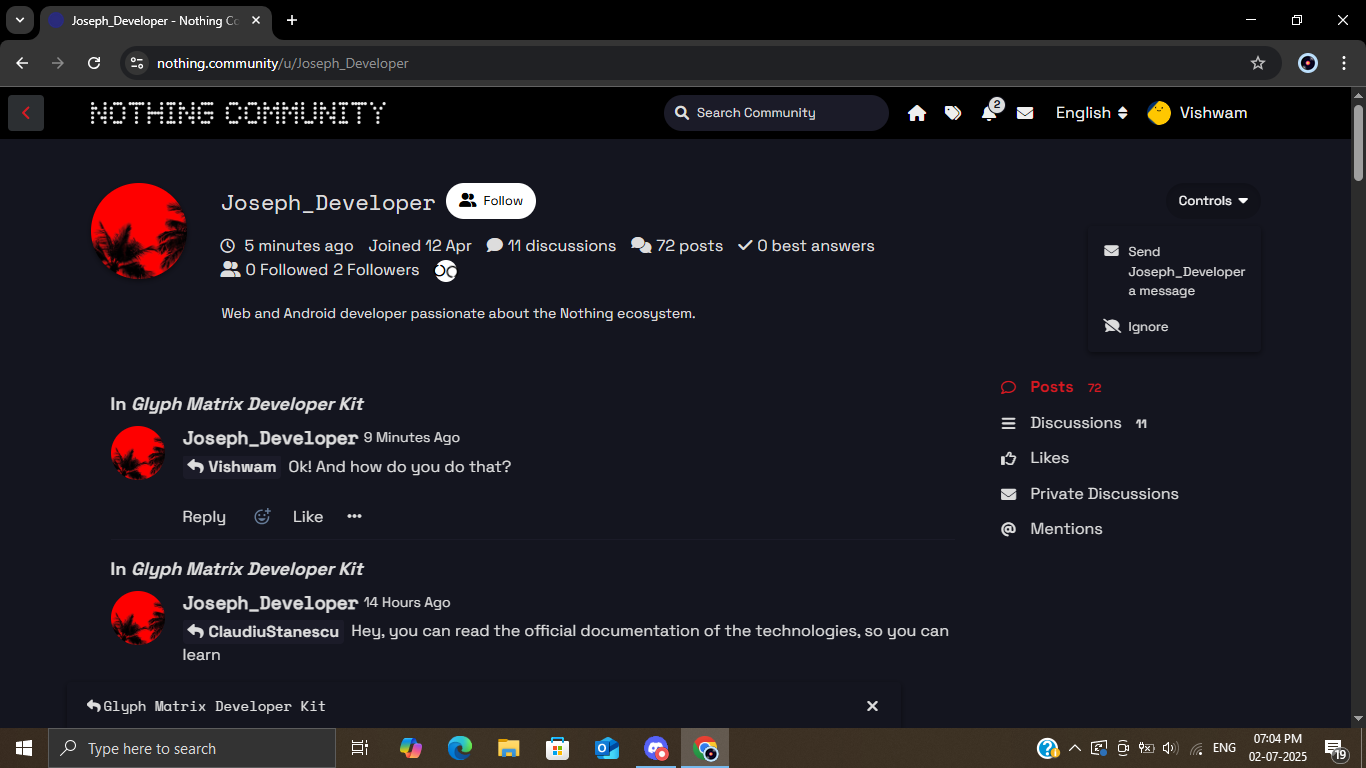Switch to the Discussions tab
Image resolution: width=1366 pixels, height=768 pixels.
click(x=1075, y=423)
